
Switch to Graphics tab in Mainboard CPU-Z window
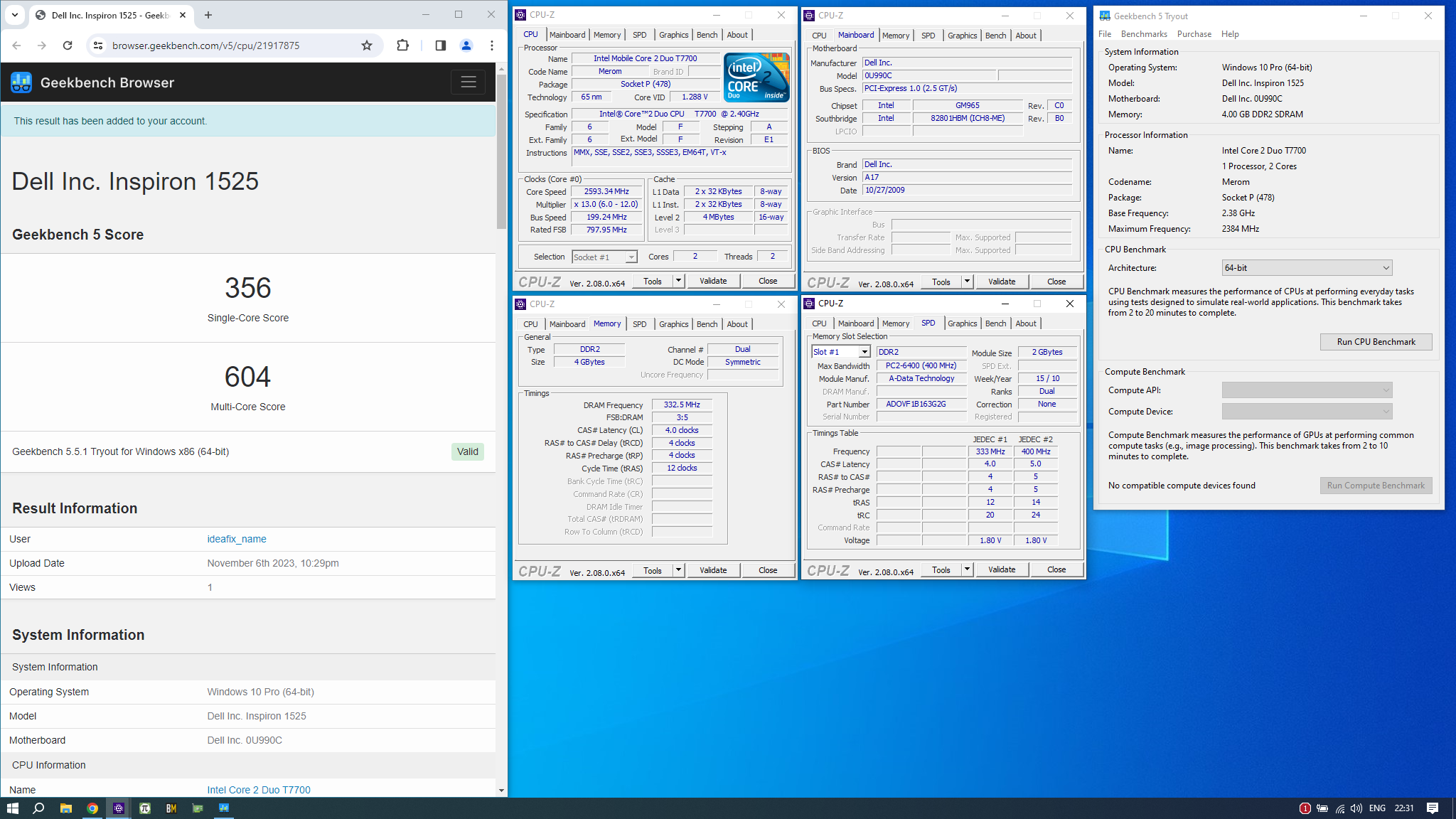click(x=962, y=36)
